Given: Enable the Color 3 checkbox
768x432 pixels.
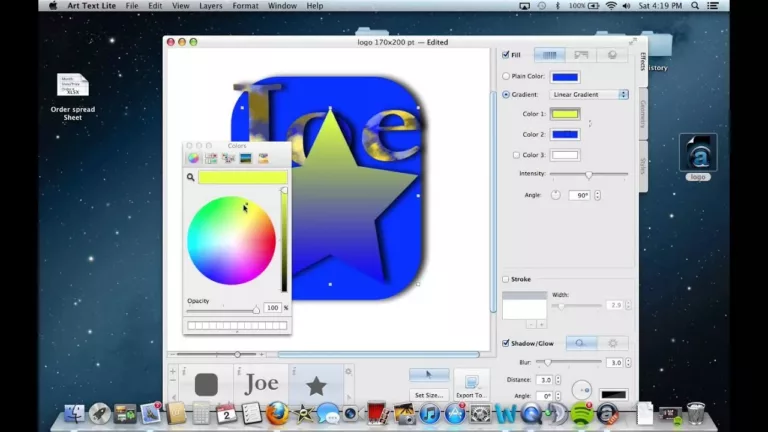Looking at the screenshot, I should point(516,155).
